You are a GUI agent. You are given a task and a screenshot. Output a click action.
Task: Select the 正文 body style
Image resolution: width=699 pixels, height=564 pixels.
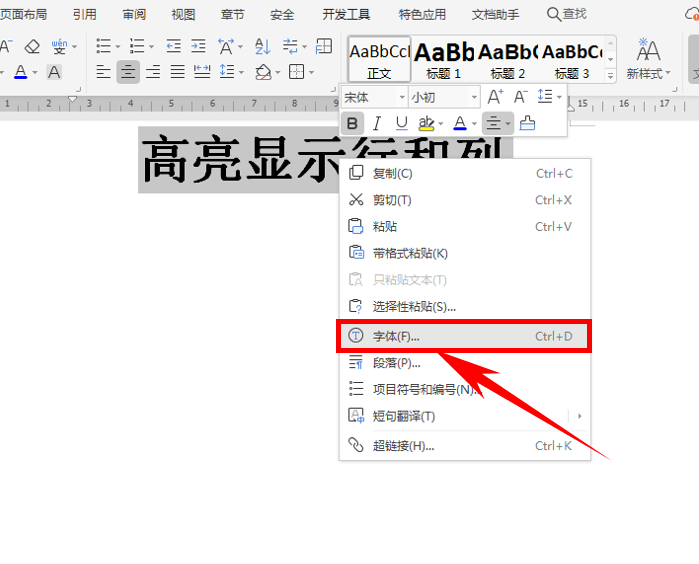point(379,59)
